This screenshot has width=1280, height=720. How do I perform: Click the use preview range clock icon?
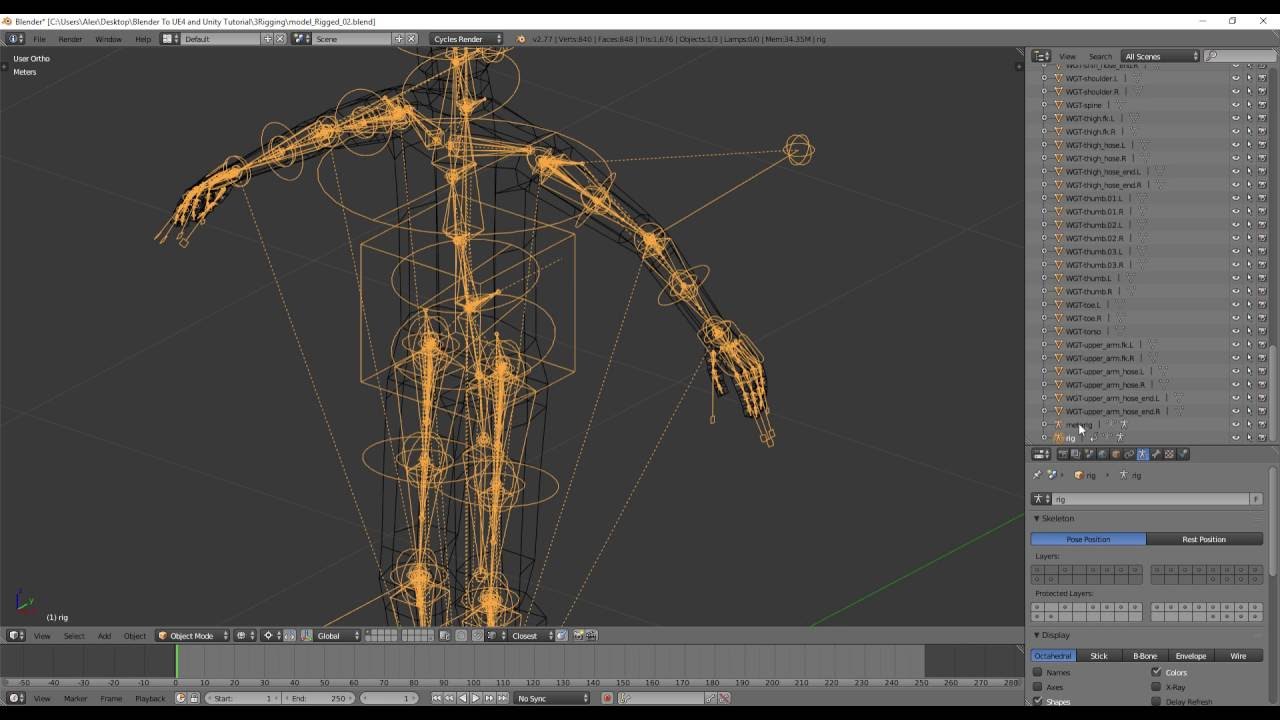[x=180, y=698]
